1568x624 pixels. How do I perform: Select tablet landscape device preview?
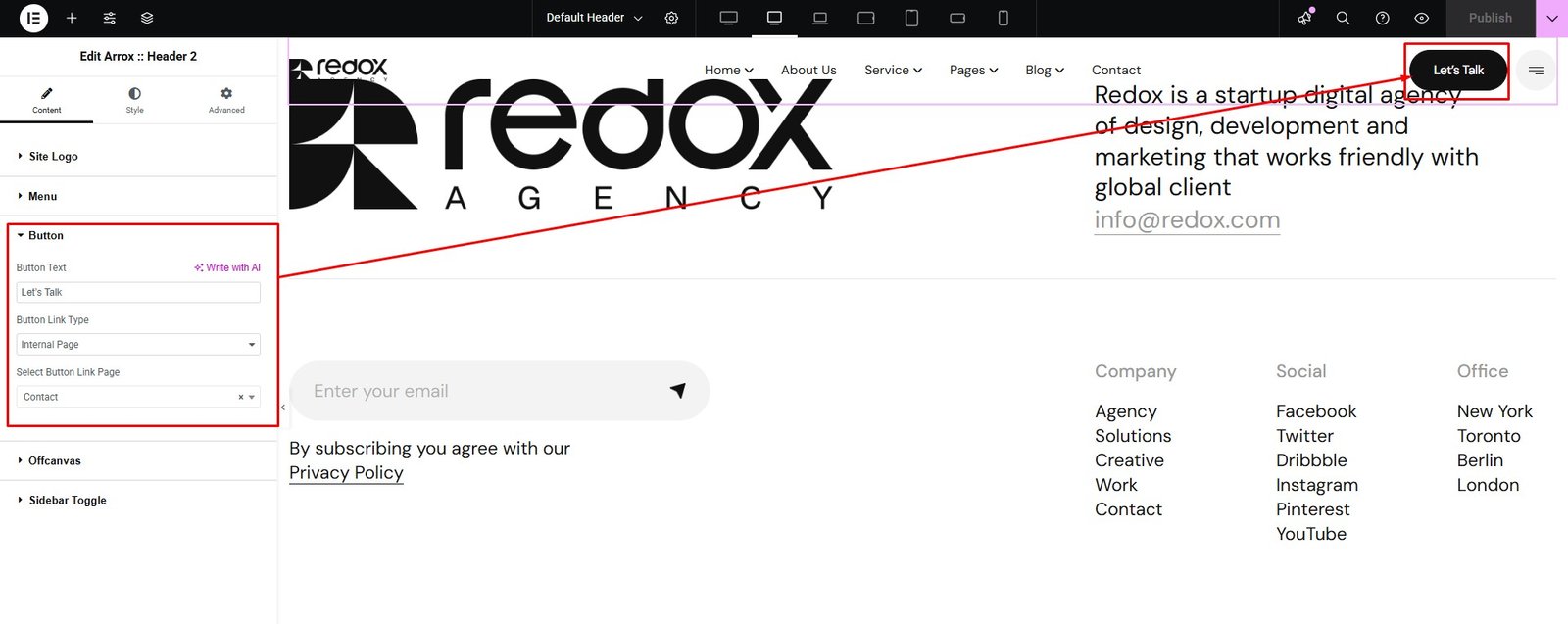[866, 18]
